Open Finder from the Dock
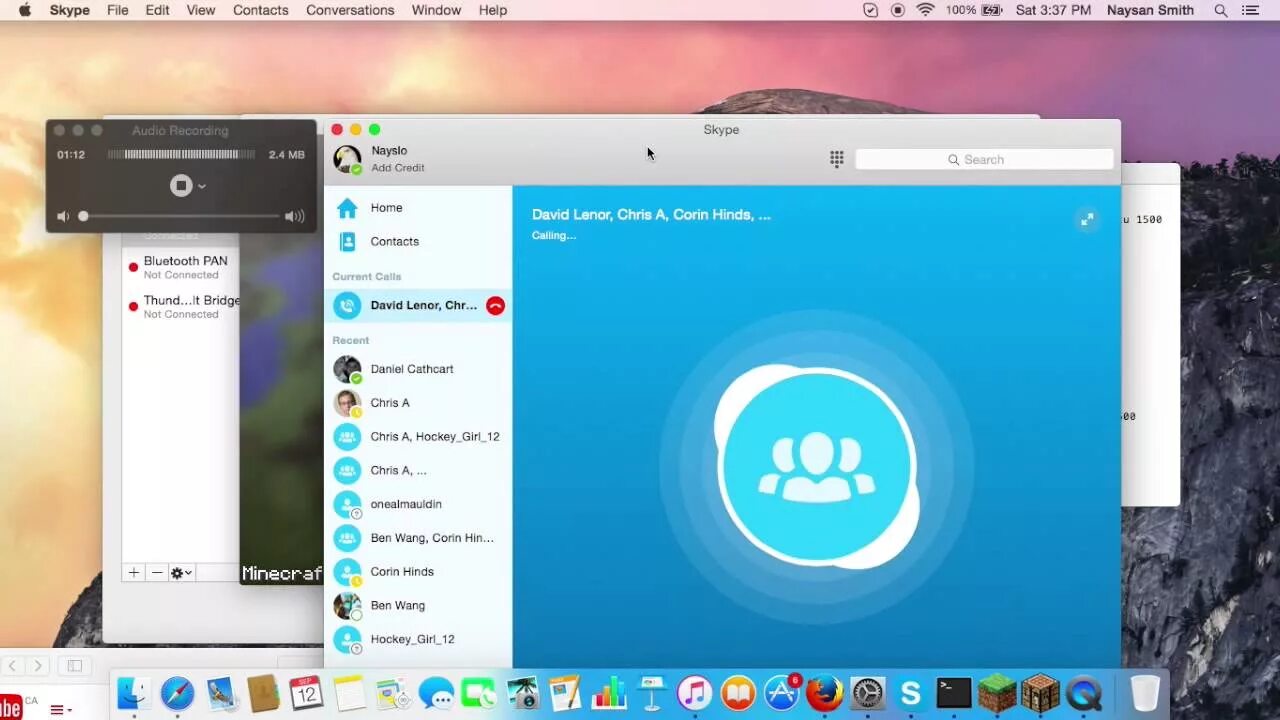 (134, 694)
